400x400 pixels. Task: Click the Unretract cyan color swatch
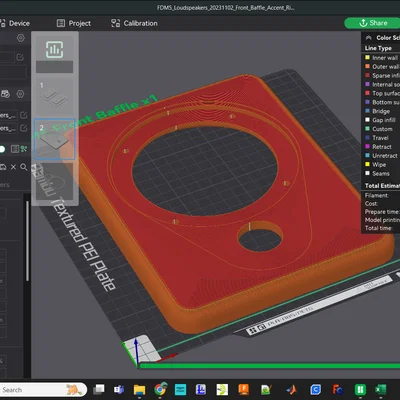coord(367,156)
